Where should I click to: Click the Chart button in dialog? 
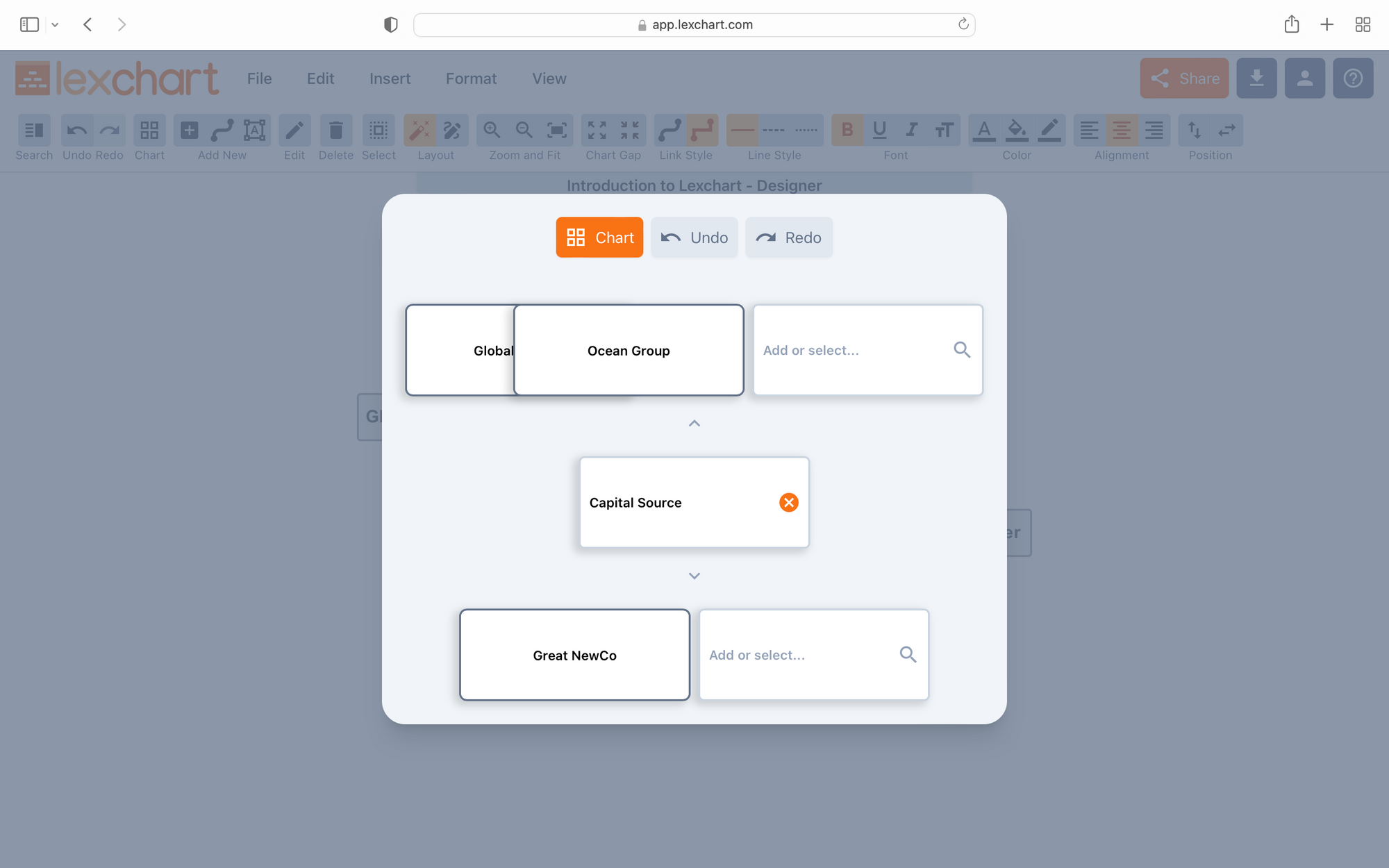point(599,237)
